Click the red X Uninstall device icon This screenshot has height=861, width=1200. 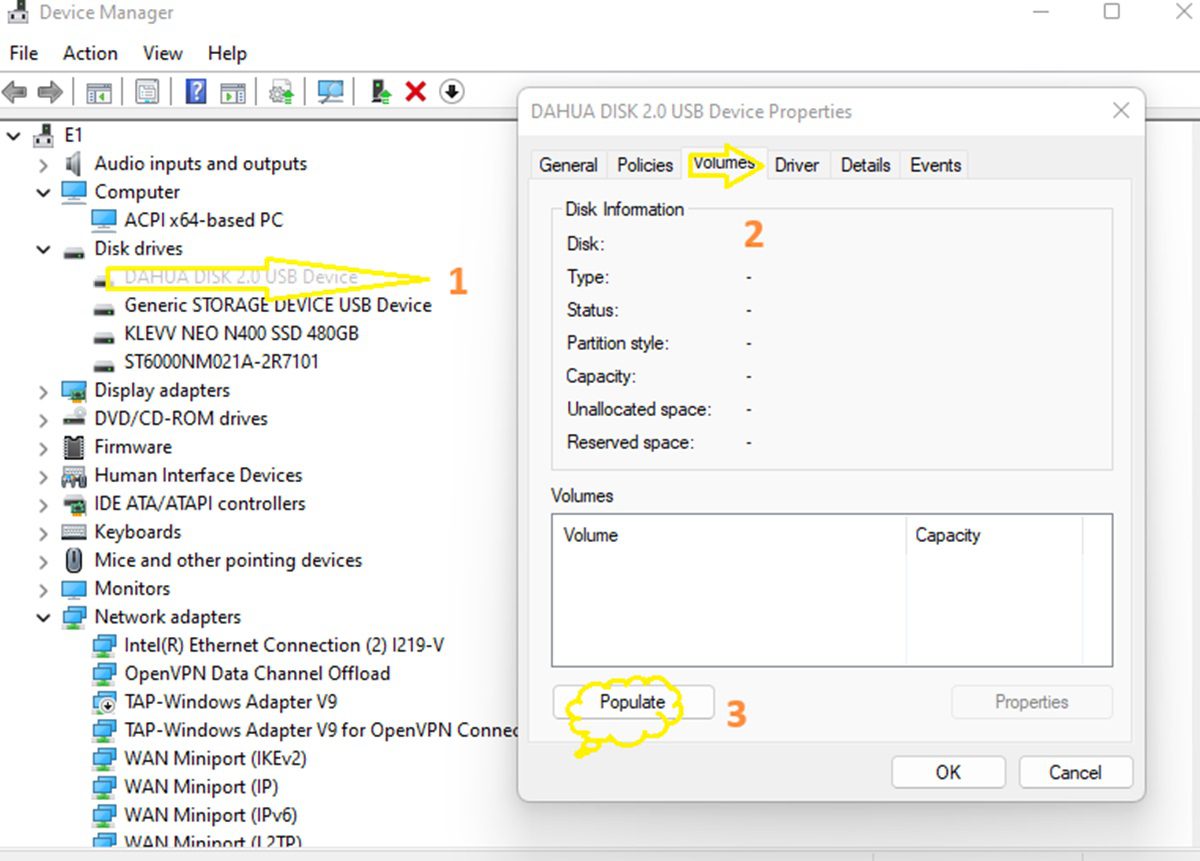(x=416, y=92)
